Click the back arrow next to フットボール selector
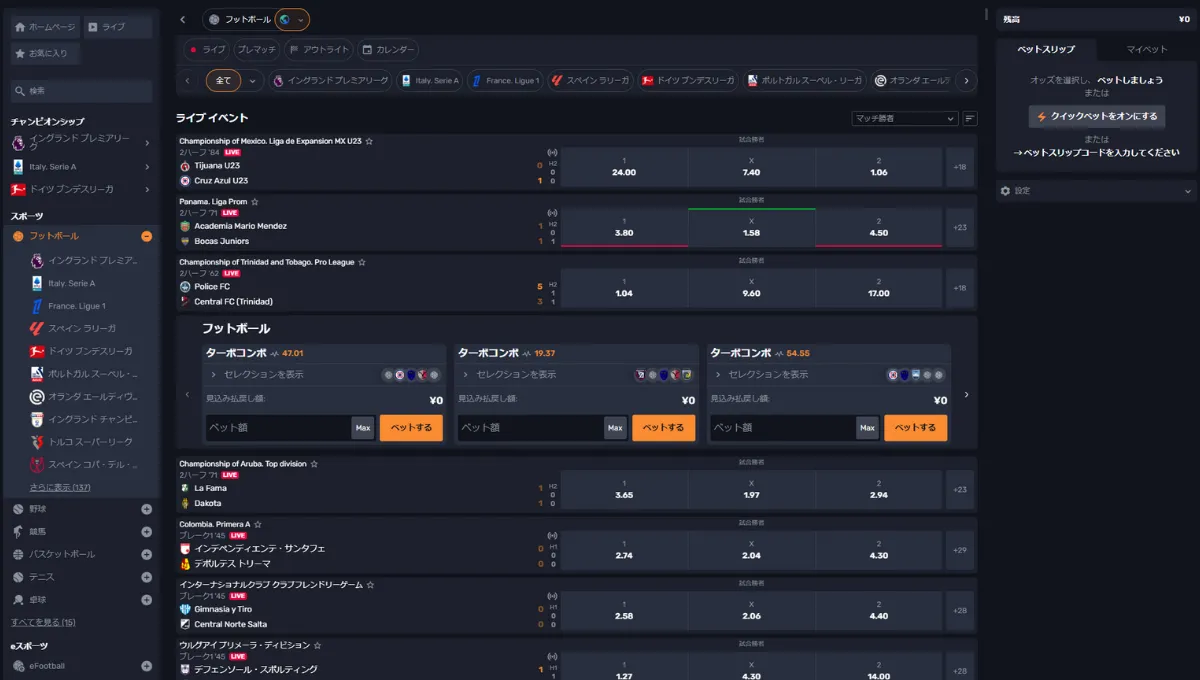Viewport: 1200px width, 680px height. point(183,20)
